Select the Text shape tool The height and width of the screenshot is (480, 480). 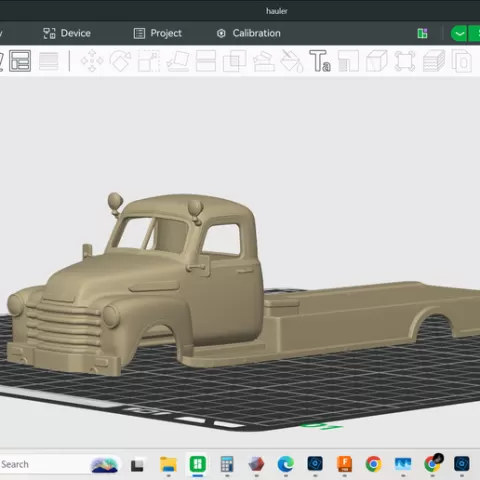pyautogui.click(x=320, y=61)
